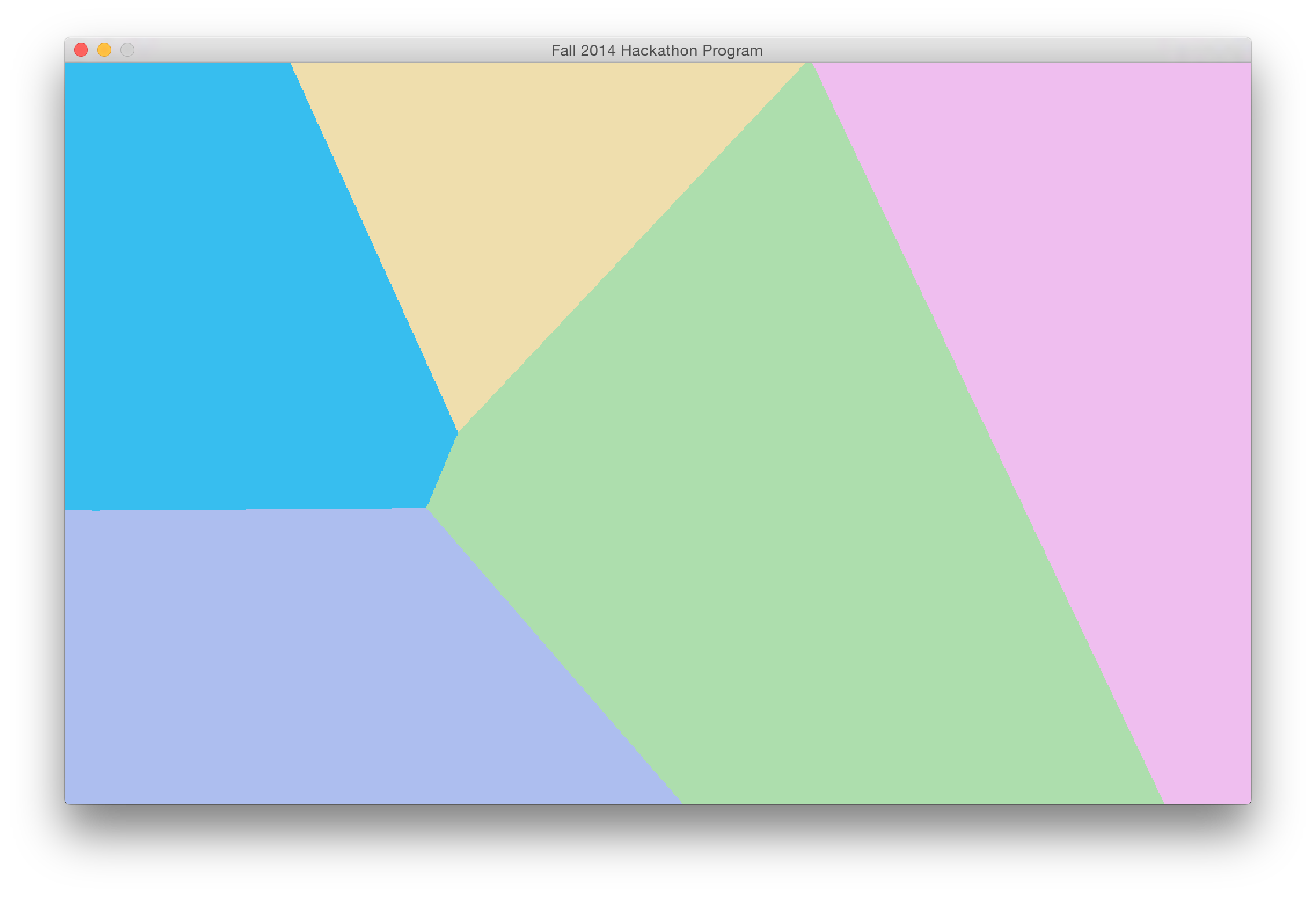Screen dimensions: 1316x897
Task: Click the vertex where blue, tan, green meet
Action: tap(458, 432)
